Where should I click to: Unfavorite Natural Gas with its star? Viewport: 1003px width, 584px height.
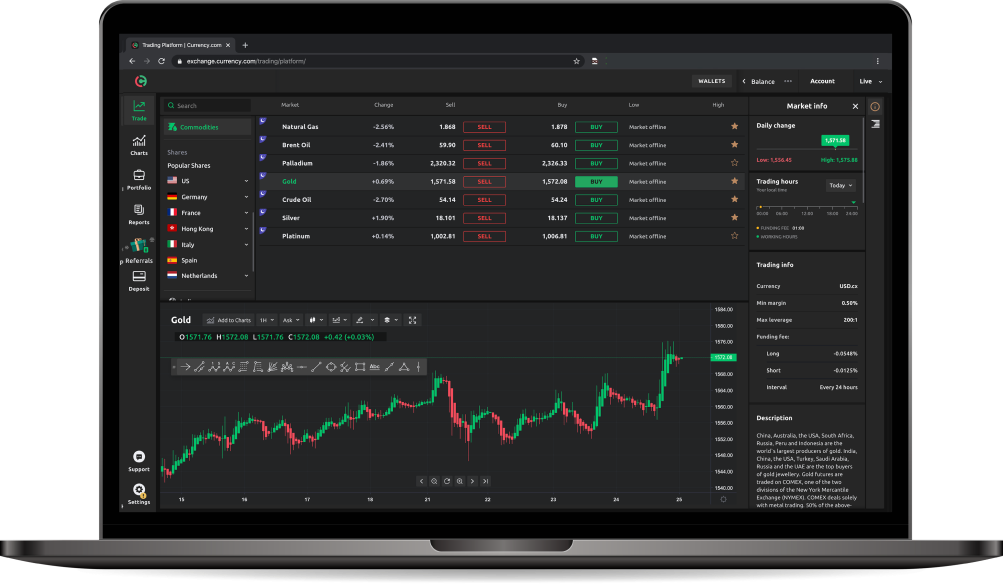pyautogui.click(x=735, y=127)
